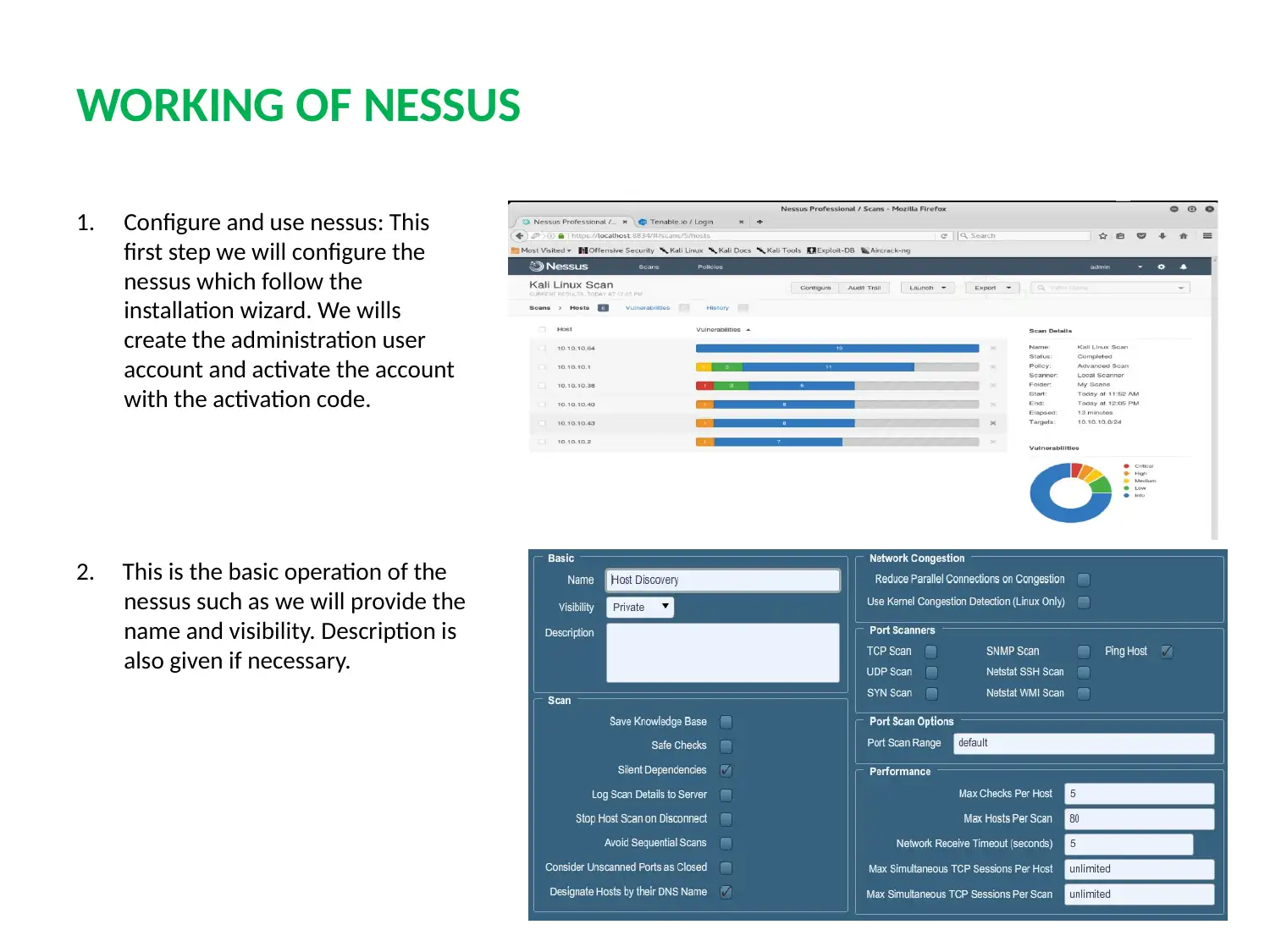Open the Exploit-DB bookmark
The height and width of the screenshot is (952, 1270).
click(831, 250)
